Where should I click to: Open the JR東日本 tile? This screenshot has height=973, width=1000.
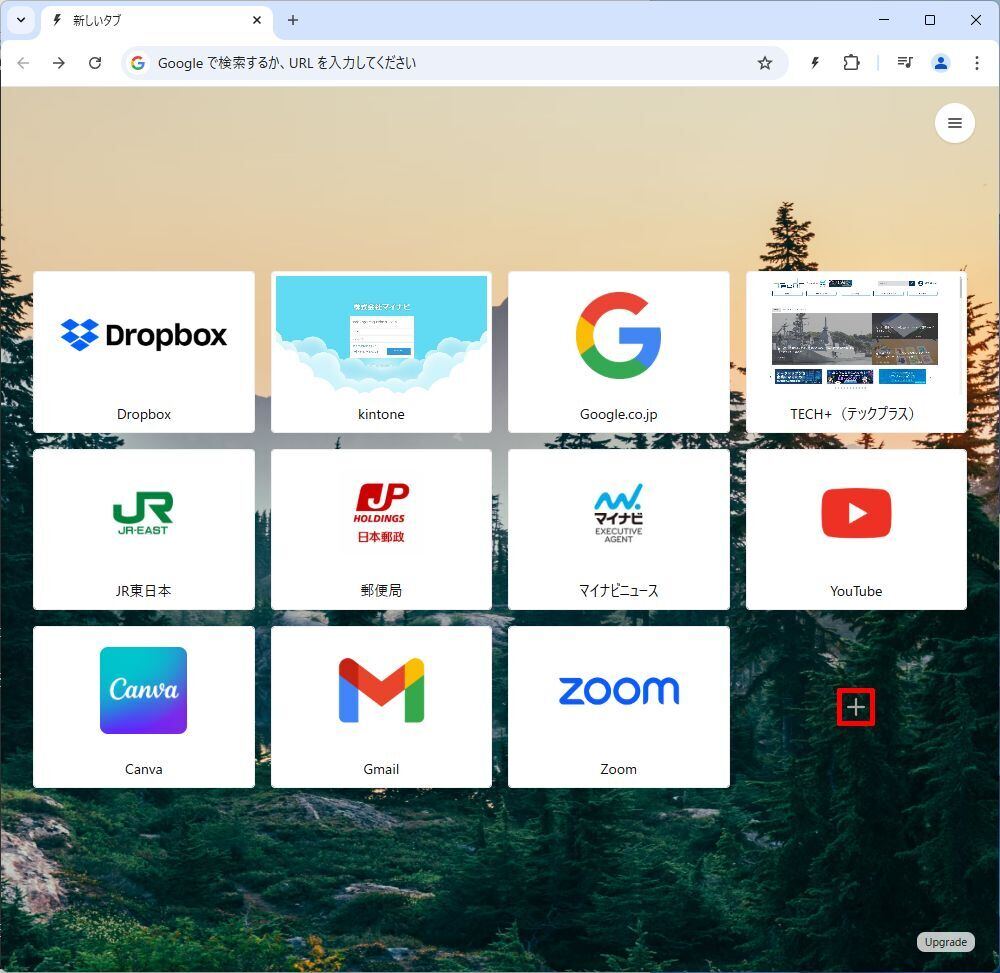143,529
